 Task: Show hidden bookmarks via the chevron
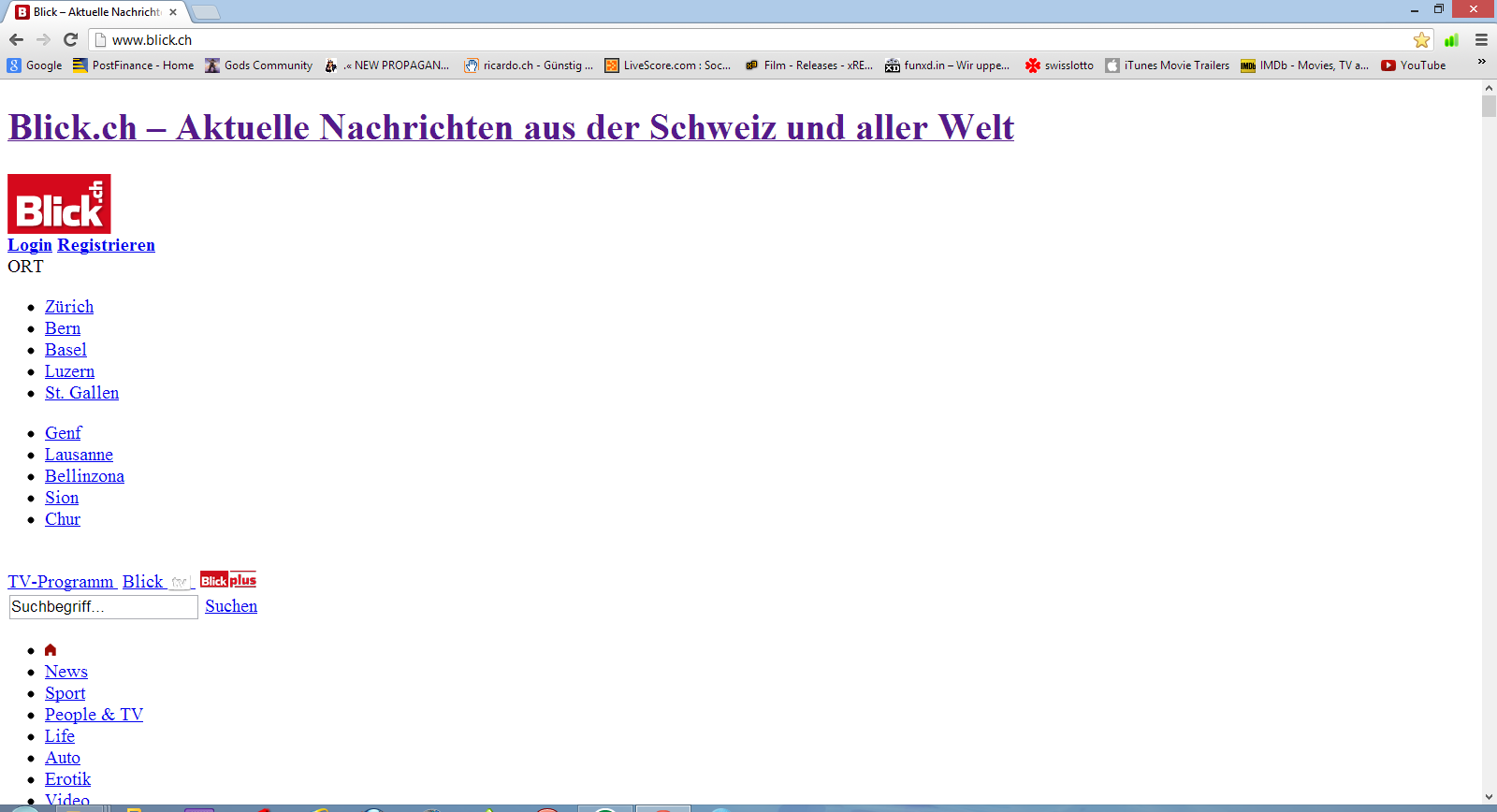point(1481,62)
